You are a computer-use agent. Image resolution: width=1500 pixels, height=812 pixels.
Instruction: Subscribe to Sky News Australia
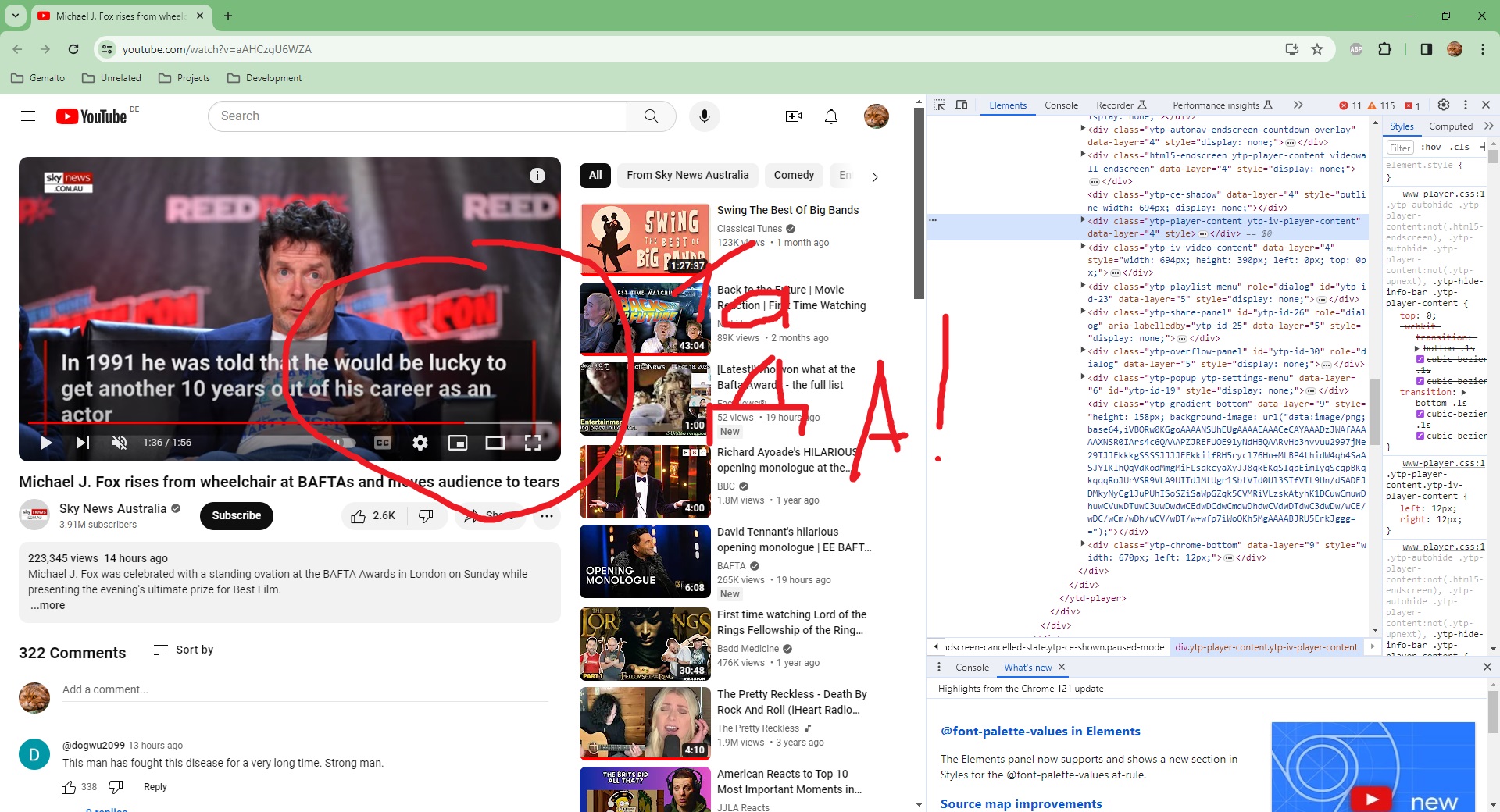pos(237,516)
